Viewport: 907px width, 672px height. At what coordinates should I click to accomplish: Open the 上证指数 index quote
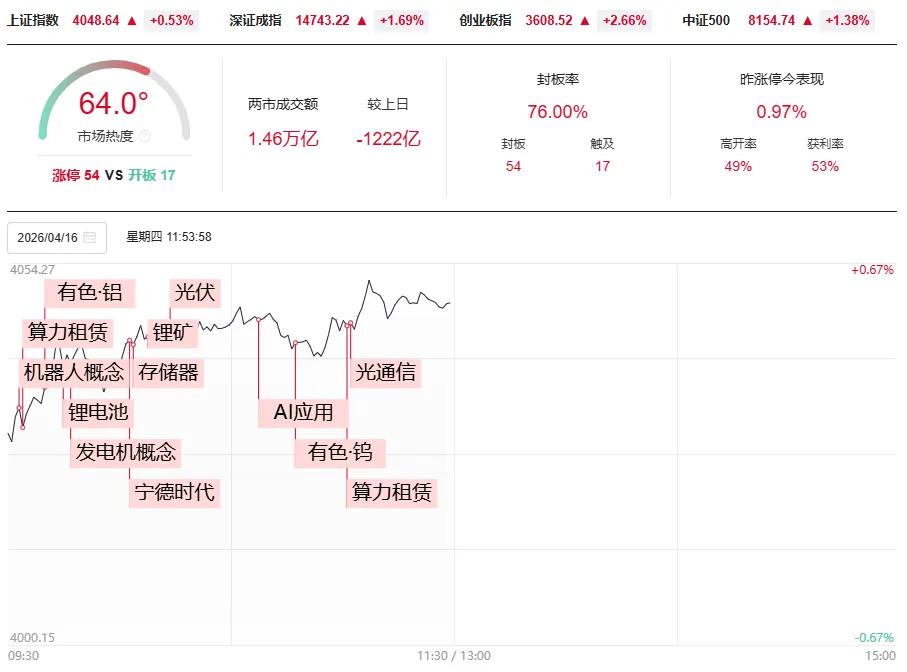coord(33,20)
